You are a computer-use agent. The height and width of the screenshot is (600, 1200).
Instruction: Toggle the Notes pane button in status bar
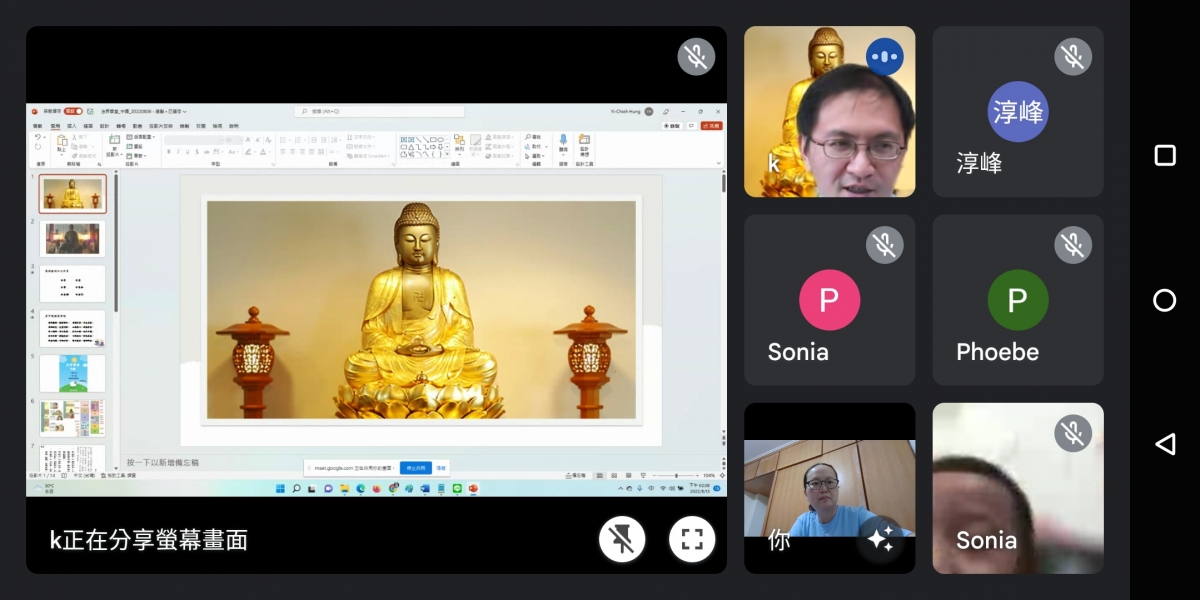pyautogui.click(x=575, y=476)
